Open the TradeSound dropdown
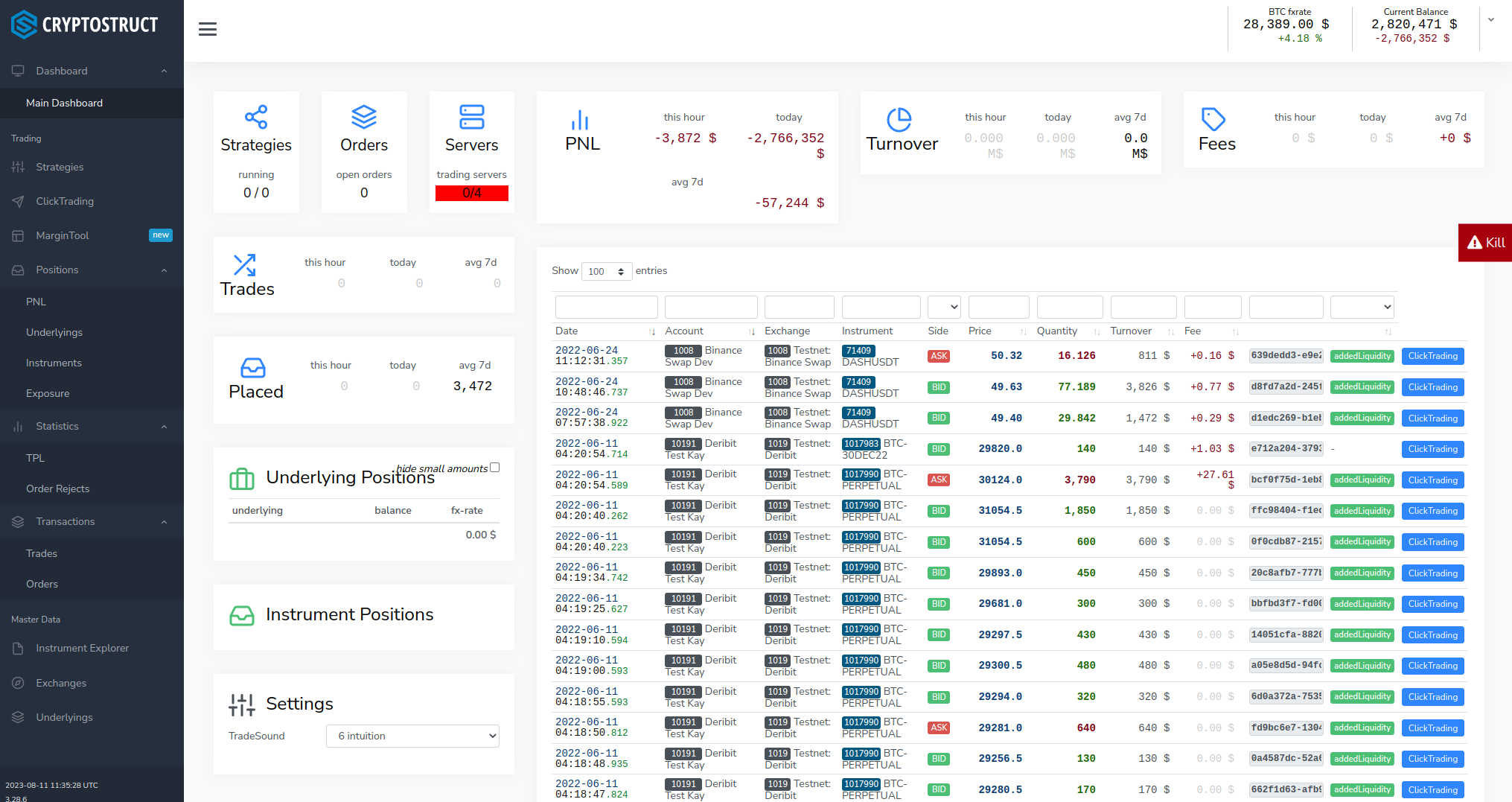 (x=412, y=736)
